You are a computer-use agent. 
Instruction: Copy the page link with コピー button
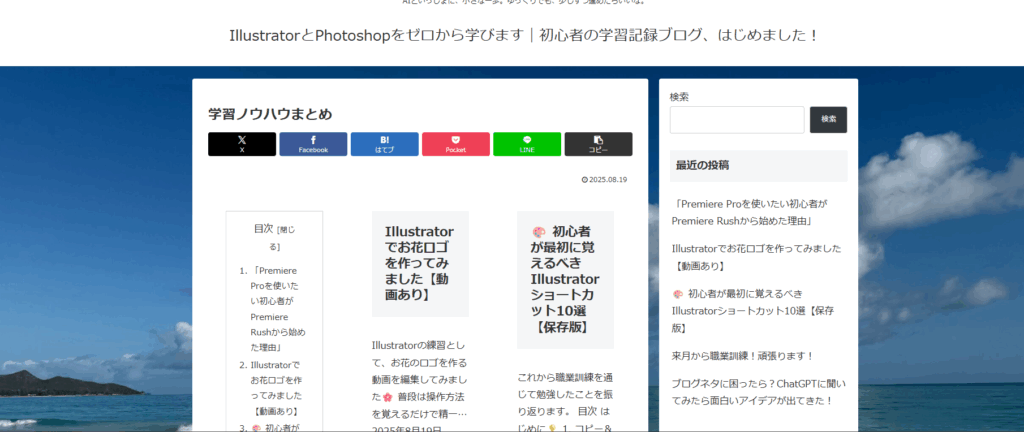[x=598, y=144]
